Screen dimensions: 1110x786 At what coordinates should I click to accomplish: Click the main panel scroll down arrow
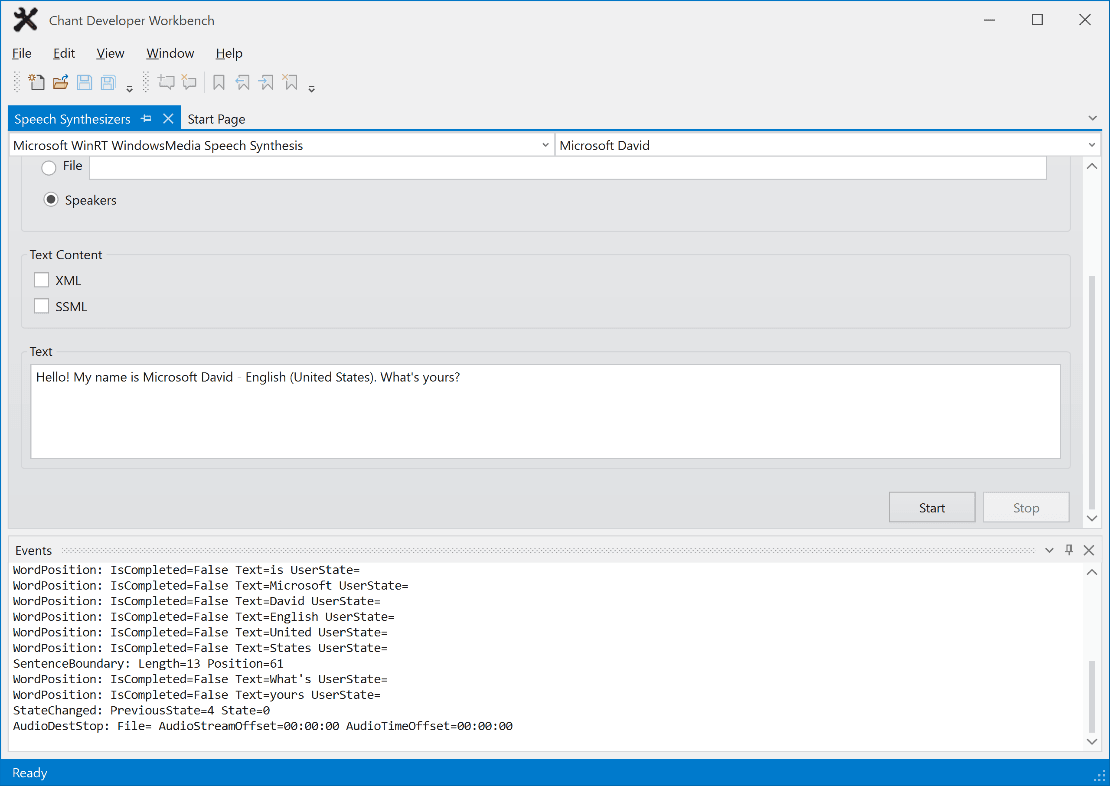1092,518
